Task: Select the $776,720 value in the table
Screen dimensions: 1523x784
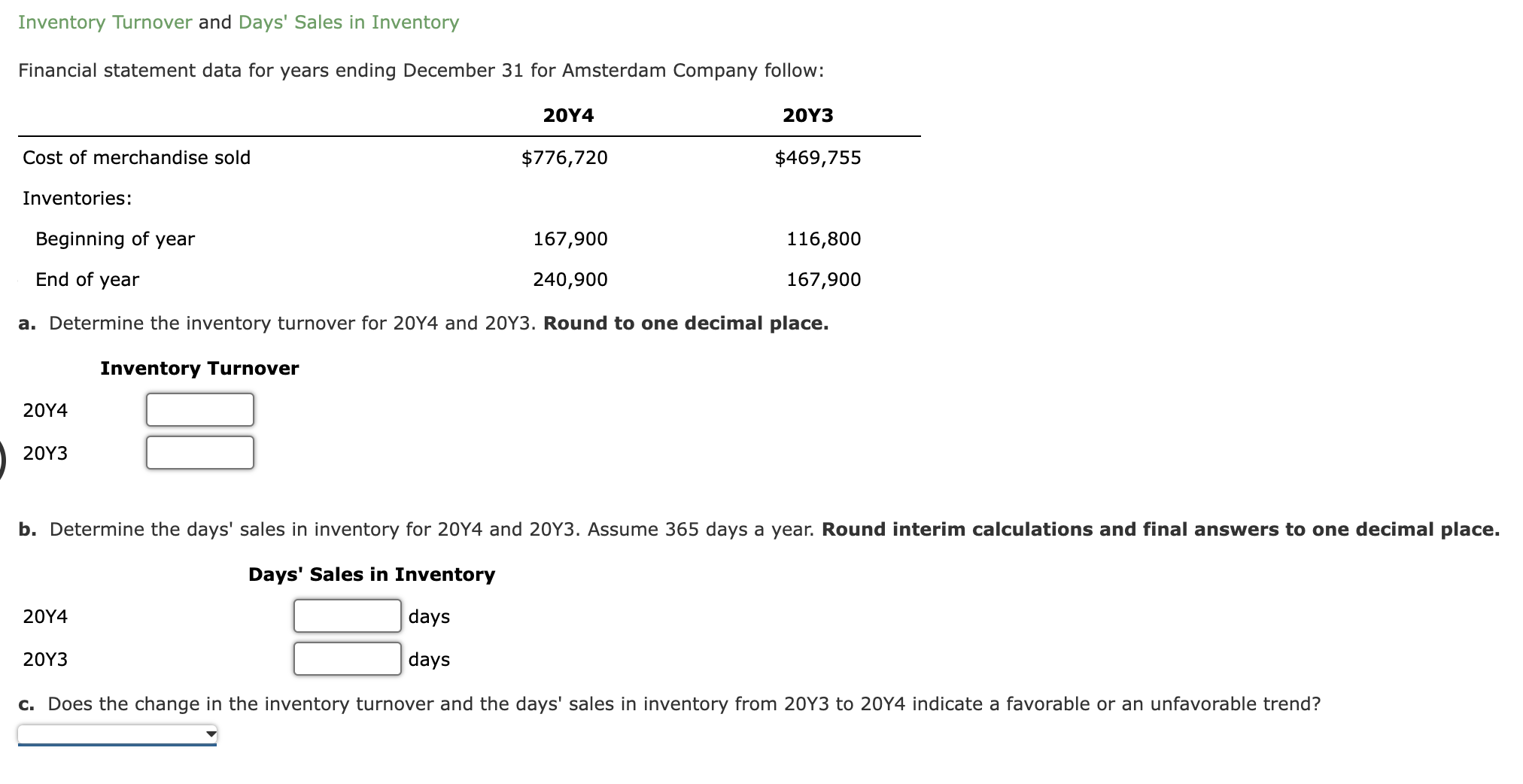Action: tap(564, 157)
